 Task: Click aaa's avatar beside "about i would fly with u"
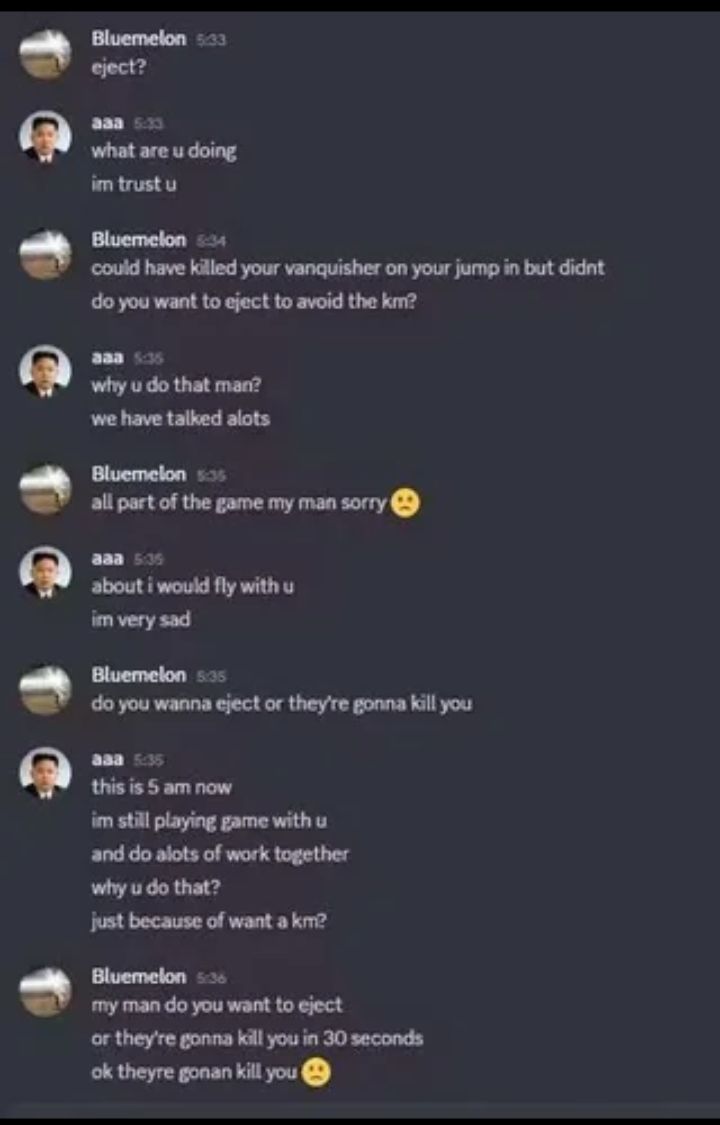(45, 573)
